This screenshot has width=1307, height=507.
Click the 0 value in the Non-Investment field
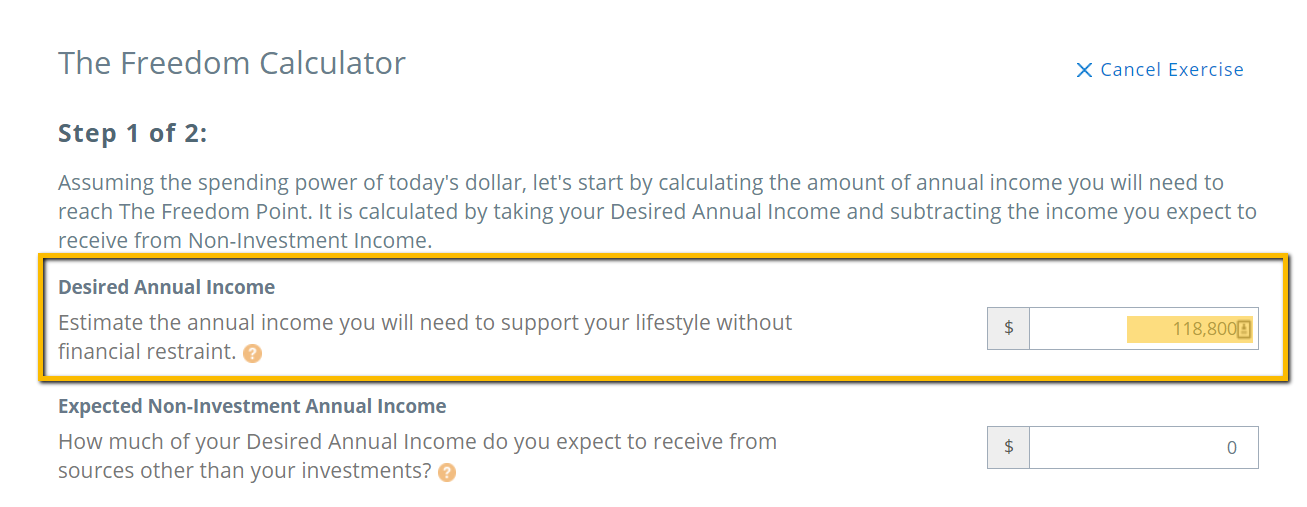pyautogui.click(x=1232, y=448)
